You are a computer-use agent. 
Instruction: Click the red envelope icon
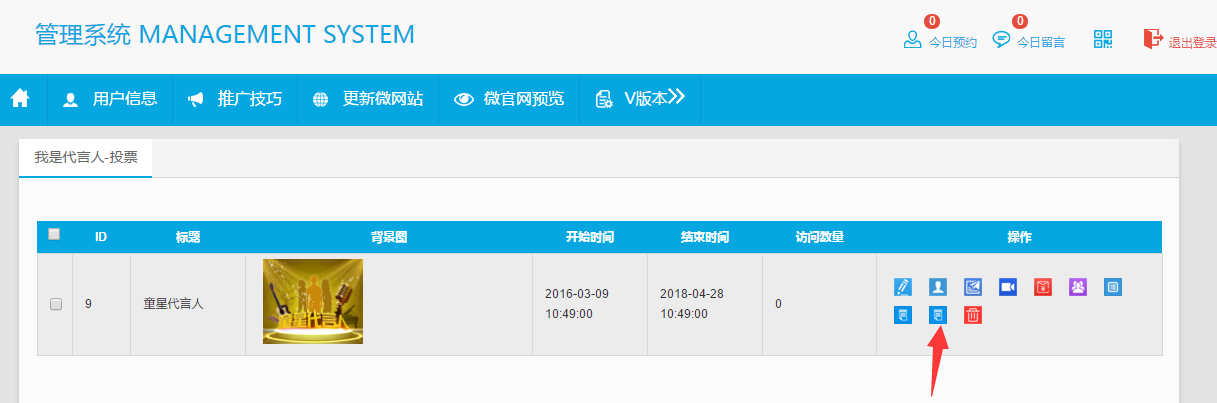(x=1043, y=287)
